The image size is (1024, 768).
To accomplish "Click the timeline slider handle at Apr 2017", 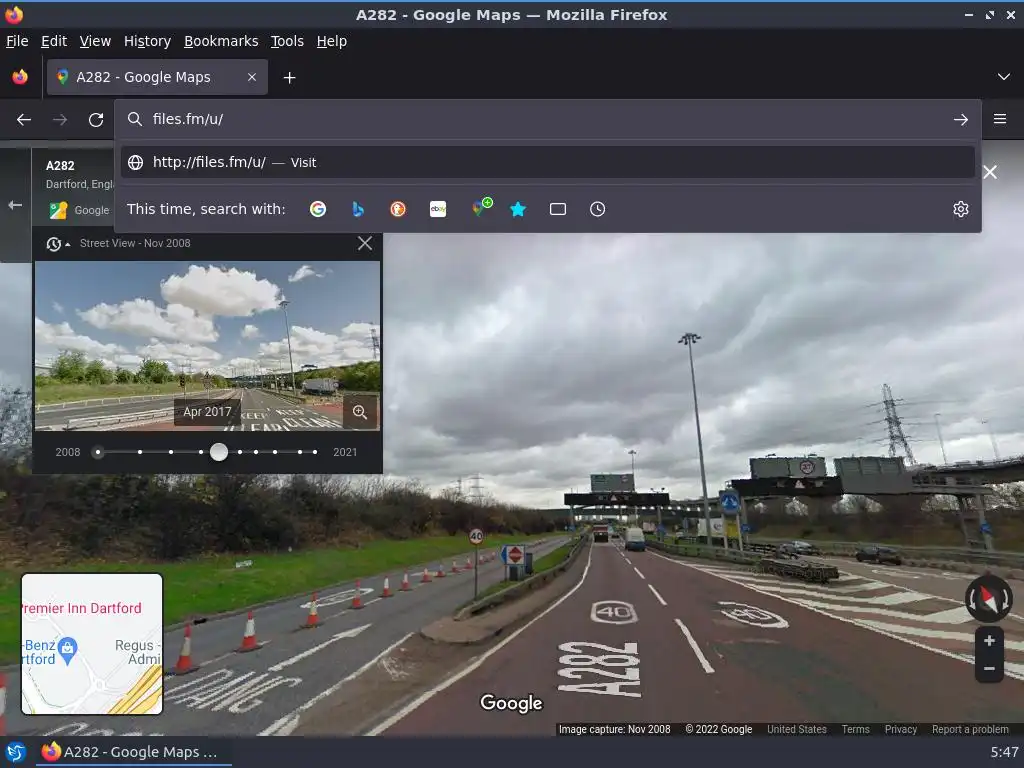I will click(219, 452).
